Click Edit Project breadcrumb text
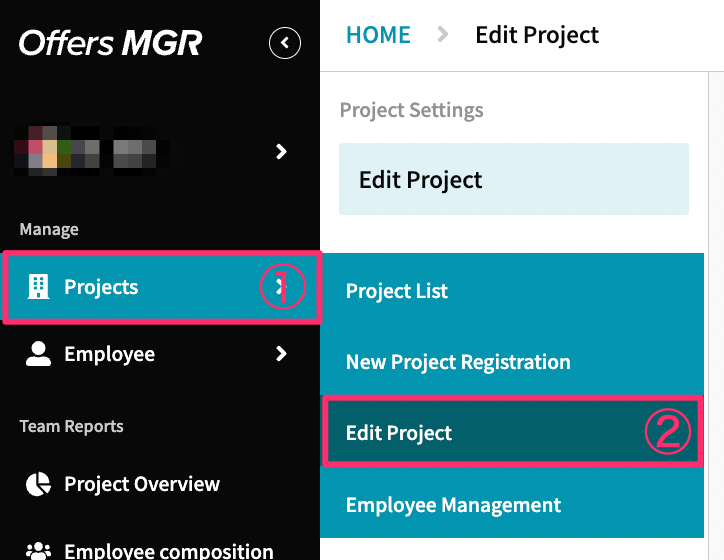Image resolution: width=724 pixels, height=560 pixels. [537, 35]
